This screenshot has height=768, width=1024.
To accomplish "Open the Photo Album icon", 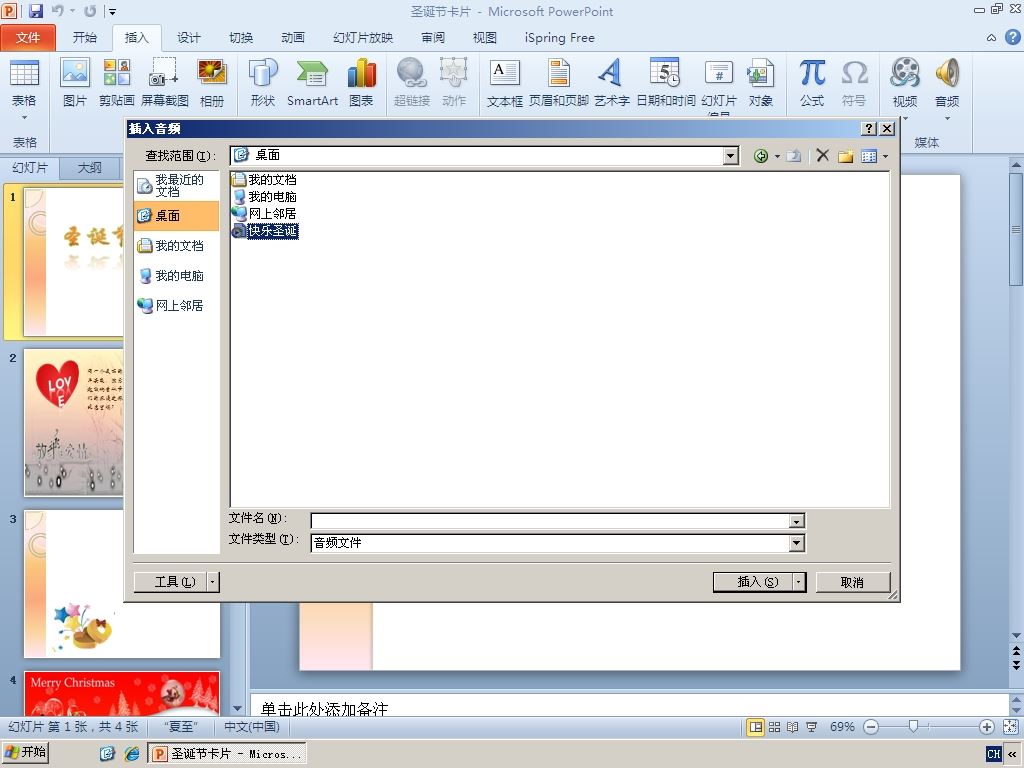I will 212,72.
